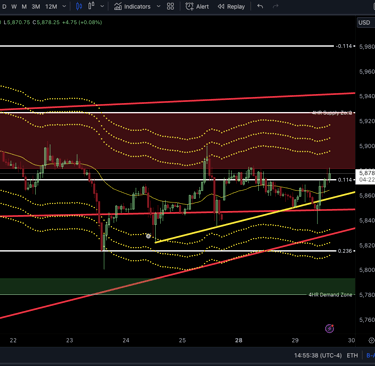
Task: Create an Alert from the toolbar
Action: [x=197, y=6]
